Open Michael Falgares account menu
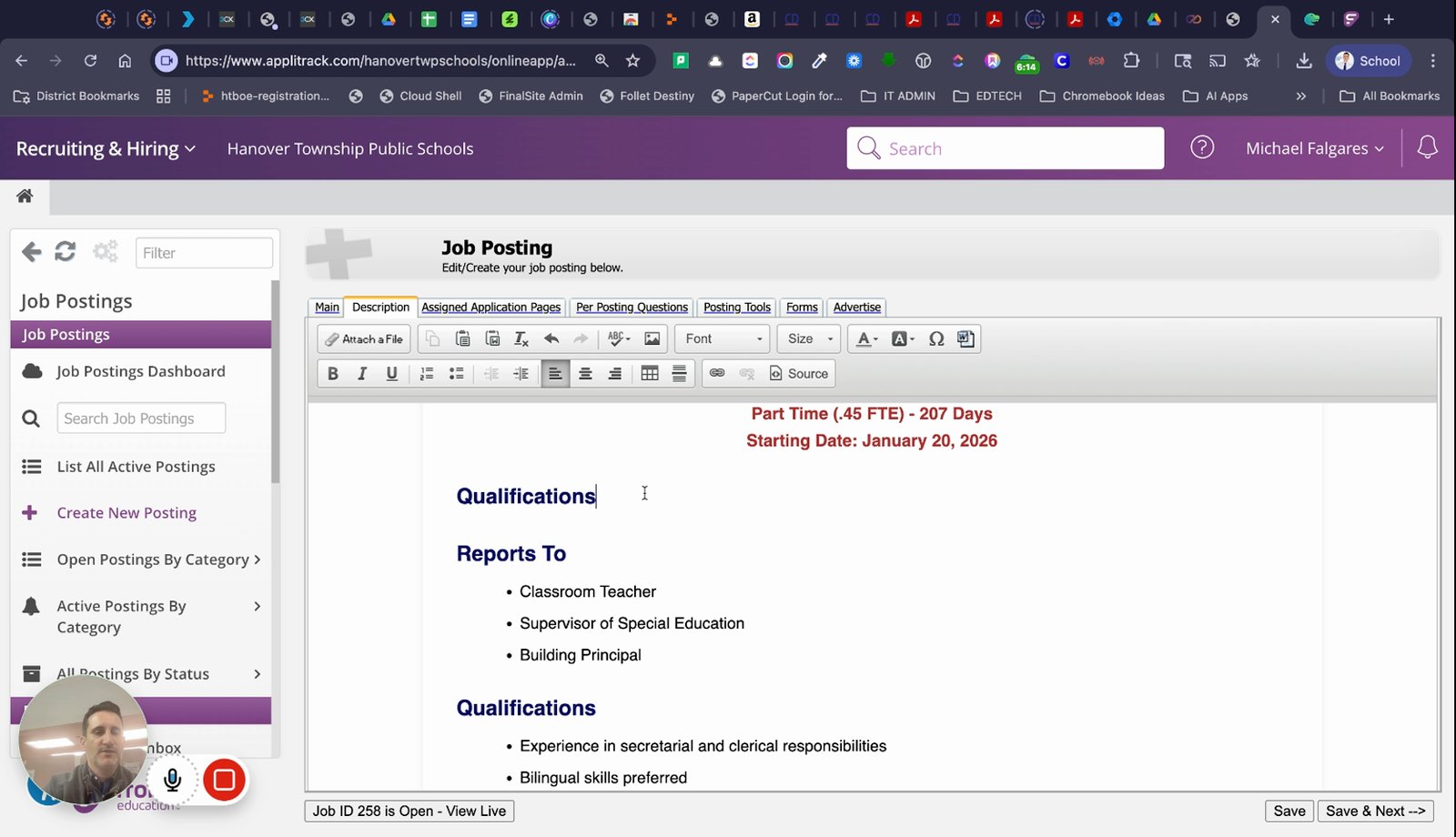The height and width of the screenshot is (837, 1456). click(1315, 148)
